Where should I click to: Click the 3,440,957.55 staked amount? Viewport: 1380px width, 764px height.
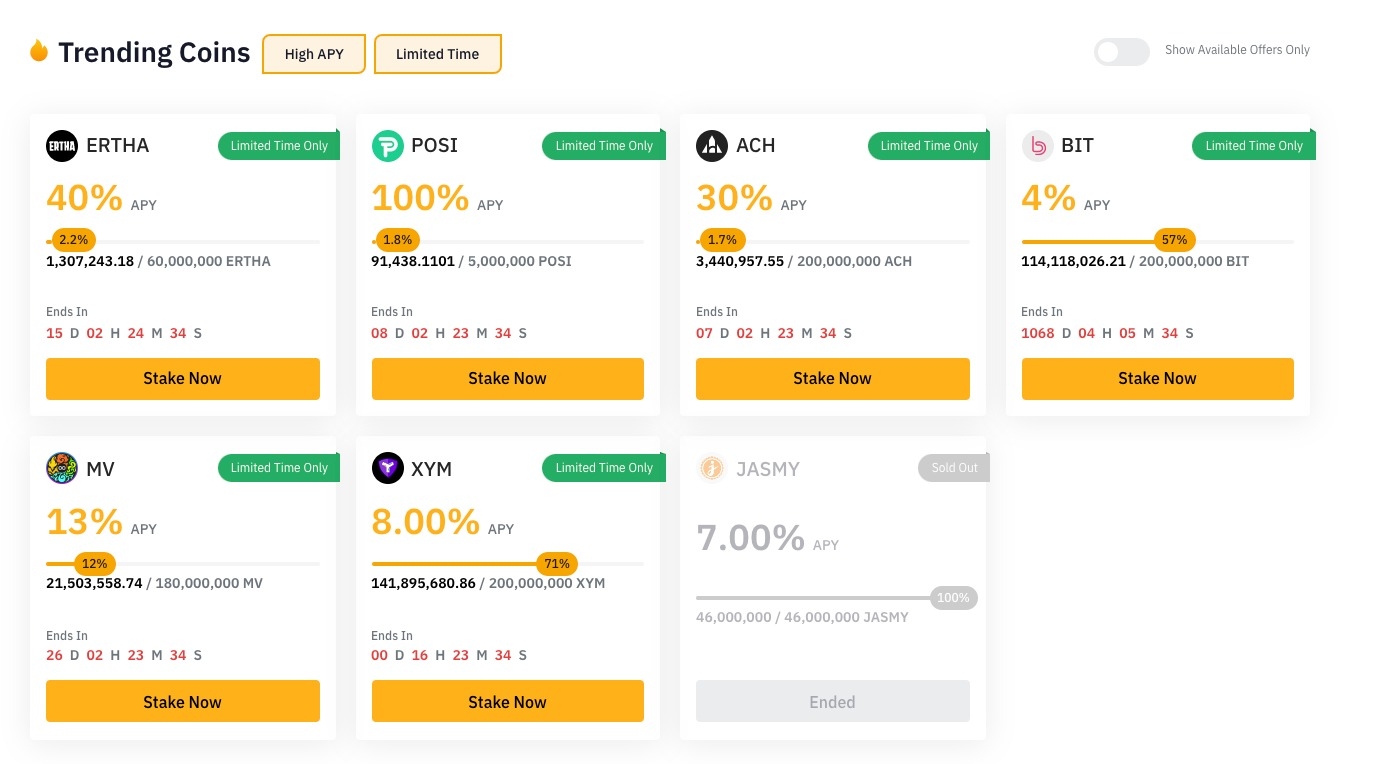740,261
